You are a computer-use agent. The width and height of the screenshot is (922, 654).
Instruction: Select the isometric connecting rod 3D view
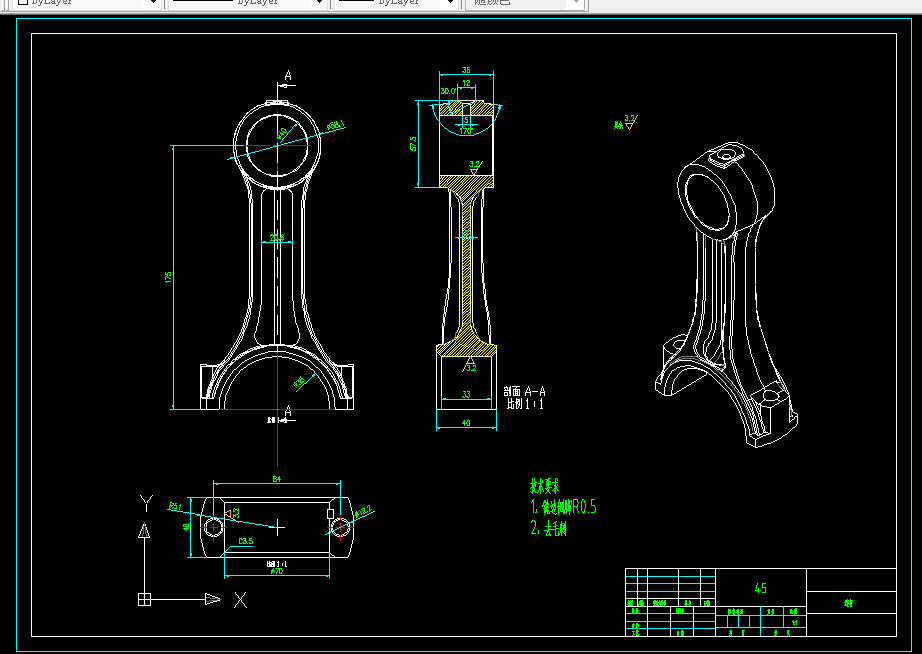point(726,294)
